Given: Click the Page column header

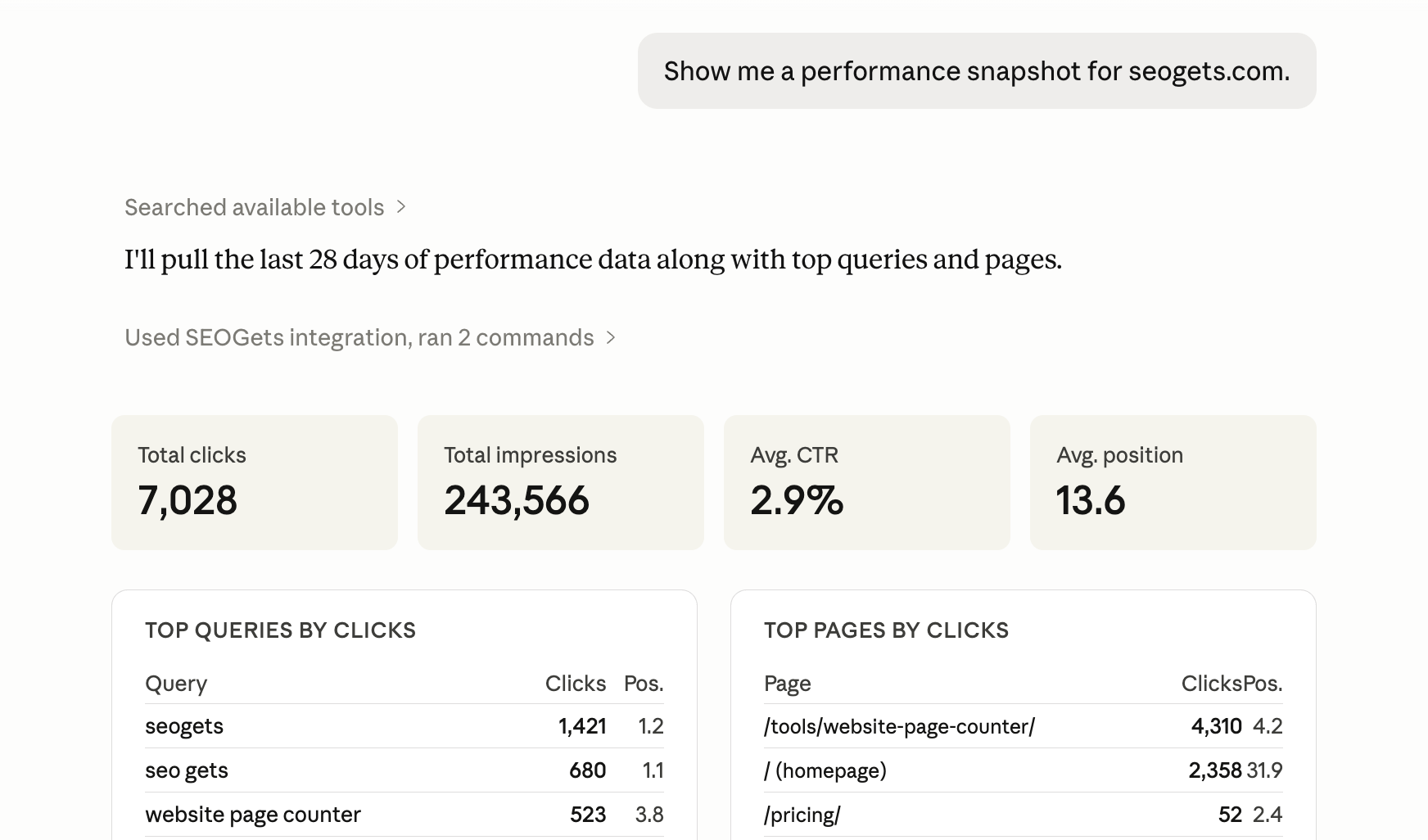Looking at the screenshot, I should pyautogui.click(x=787, y=684).
